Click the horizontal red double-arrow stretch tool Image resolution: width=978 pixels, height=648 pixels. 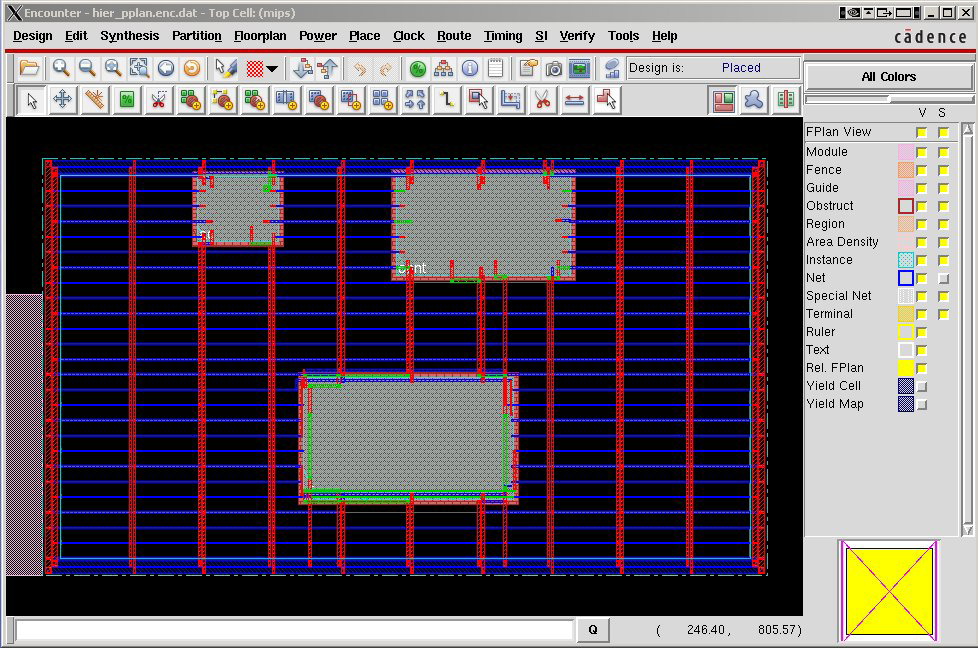[x=574, y=100]
